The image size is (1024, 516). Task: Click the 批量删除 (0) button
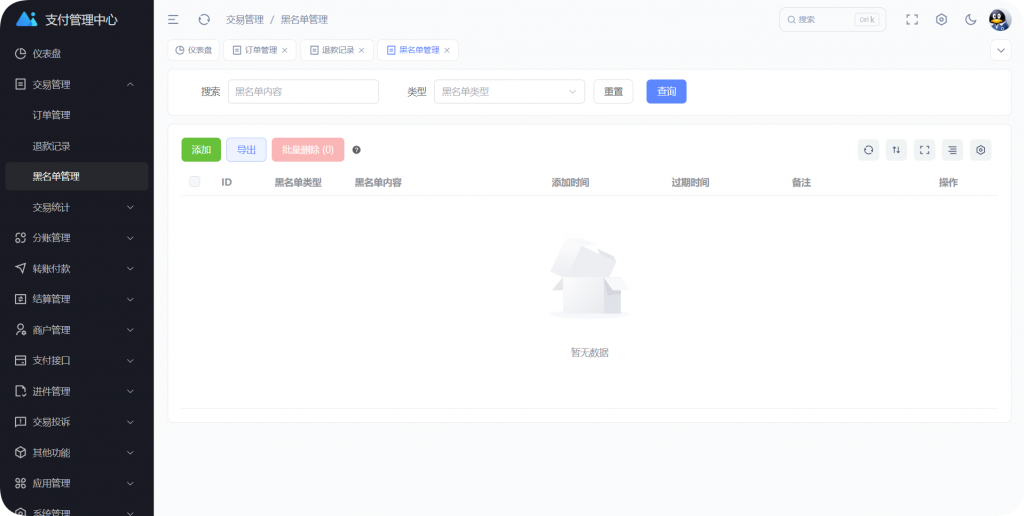[x=308, y=150]
